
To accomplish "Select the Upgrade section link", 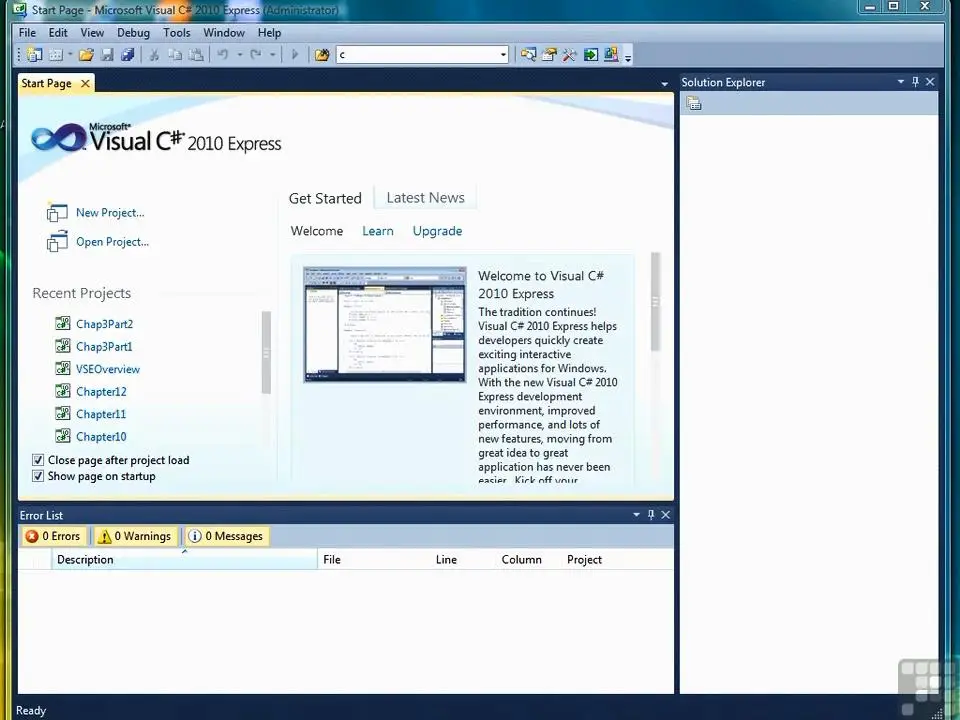I will coord(437,231).
